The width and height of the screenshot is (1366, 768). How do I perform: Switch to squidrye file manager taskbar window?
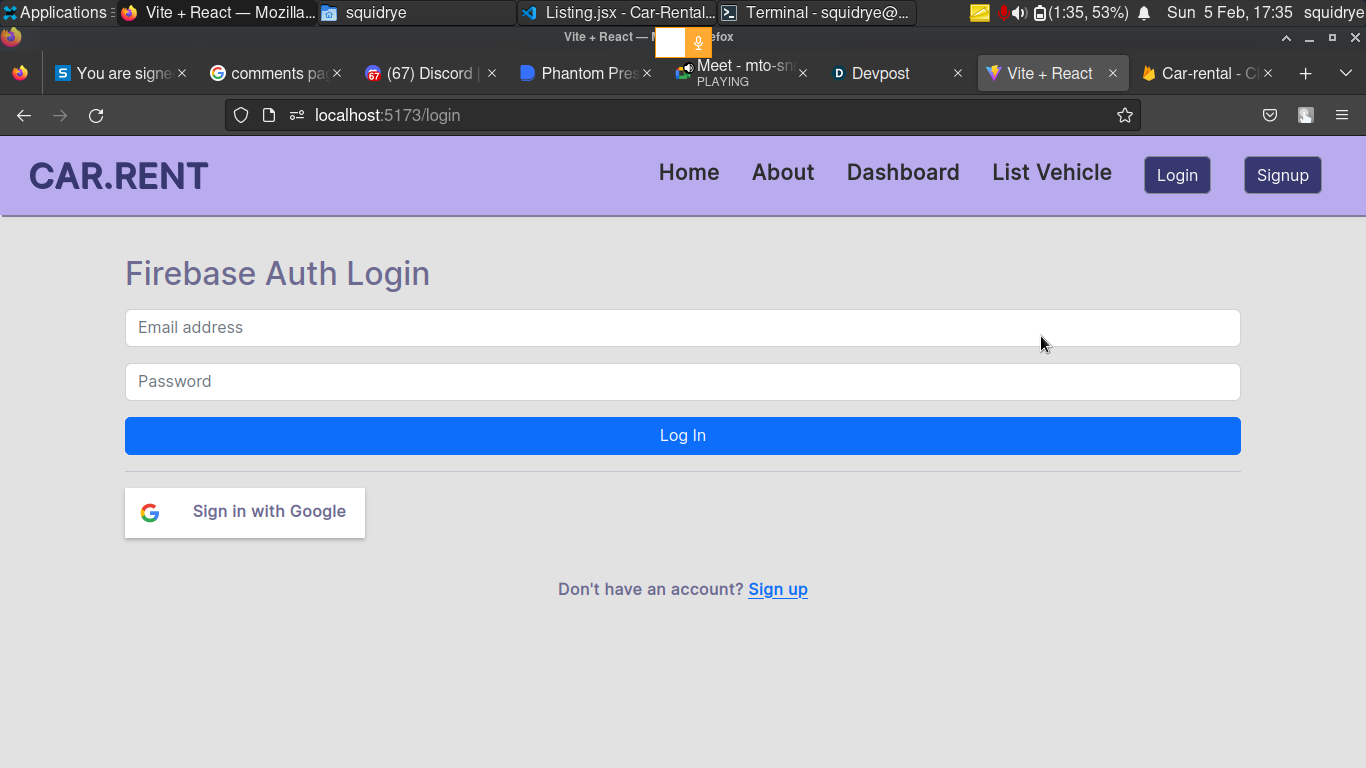(x=417, y=13)
